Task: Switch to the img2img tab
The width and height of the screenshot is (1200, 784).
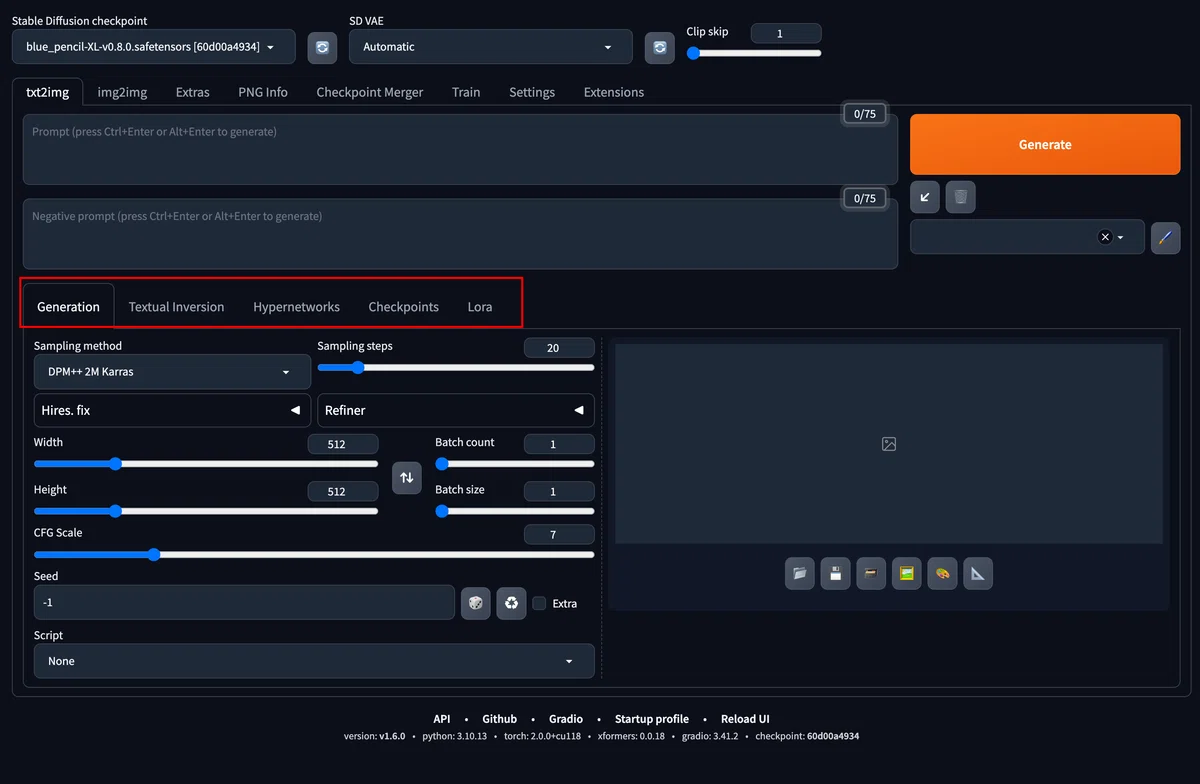Action: (x=122, y=92)
